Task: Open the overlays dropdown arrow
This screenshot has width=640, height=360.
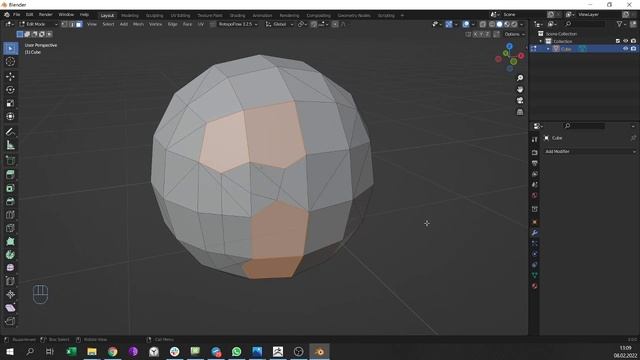Action: pos(473,24)
